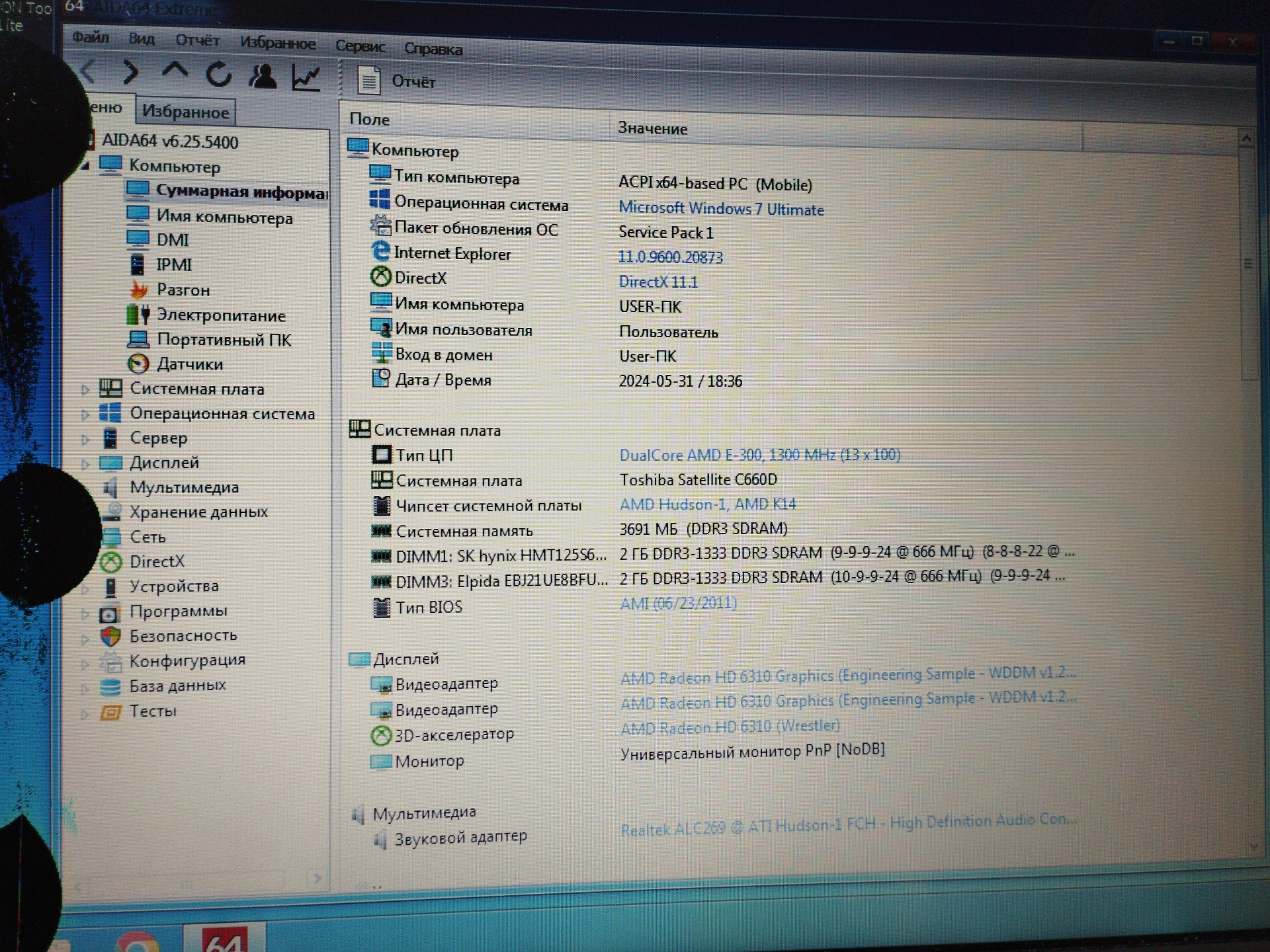The height and width of the screenshot is (952, 1270).
Task: Click the Звуковой адаптер row icon
Action: (x=379, y=840)
